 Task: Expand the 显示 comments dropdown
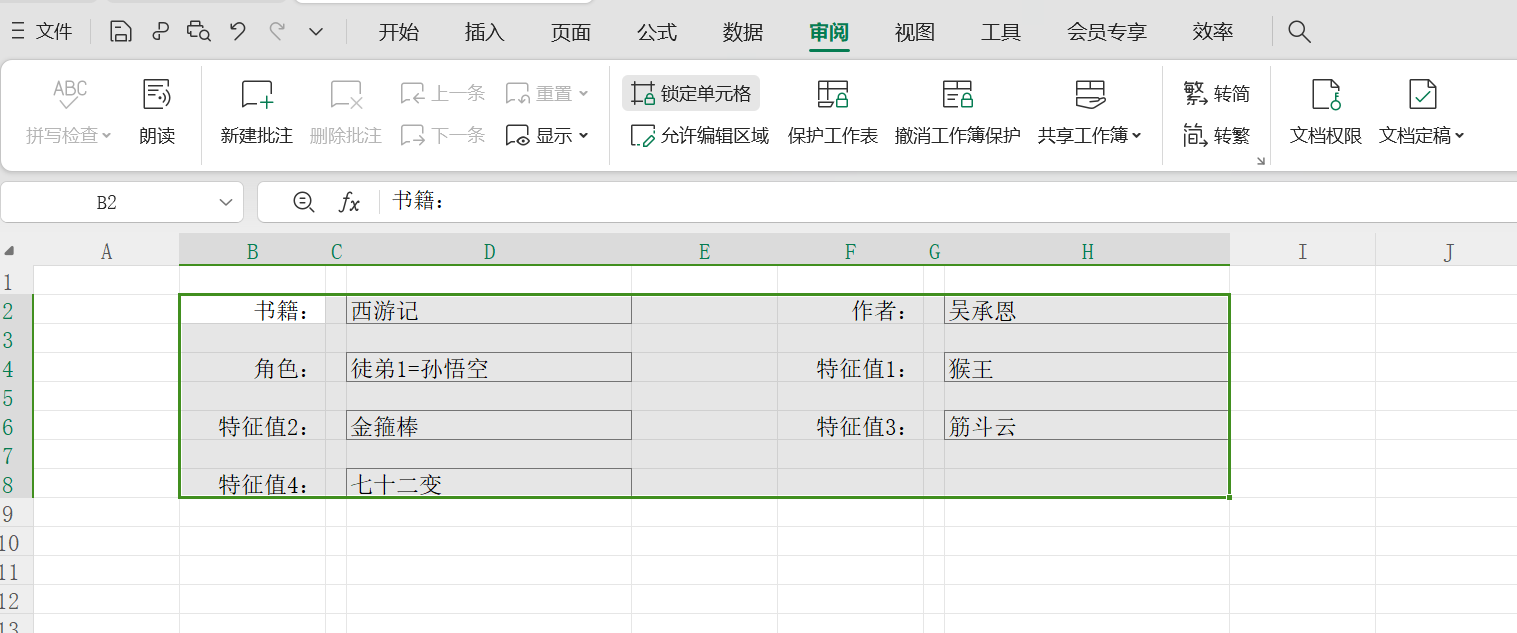584,135
